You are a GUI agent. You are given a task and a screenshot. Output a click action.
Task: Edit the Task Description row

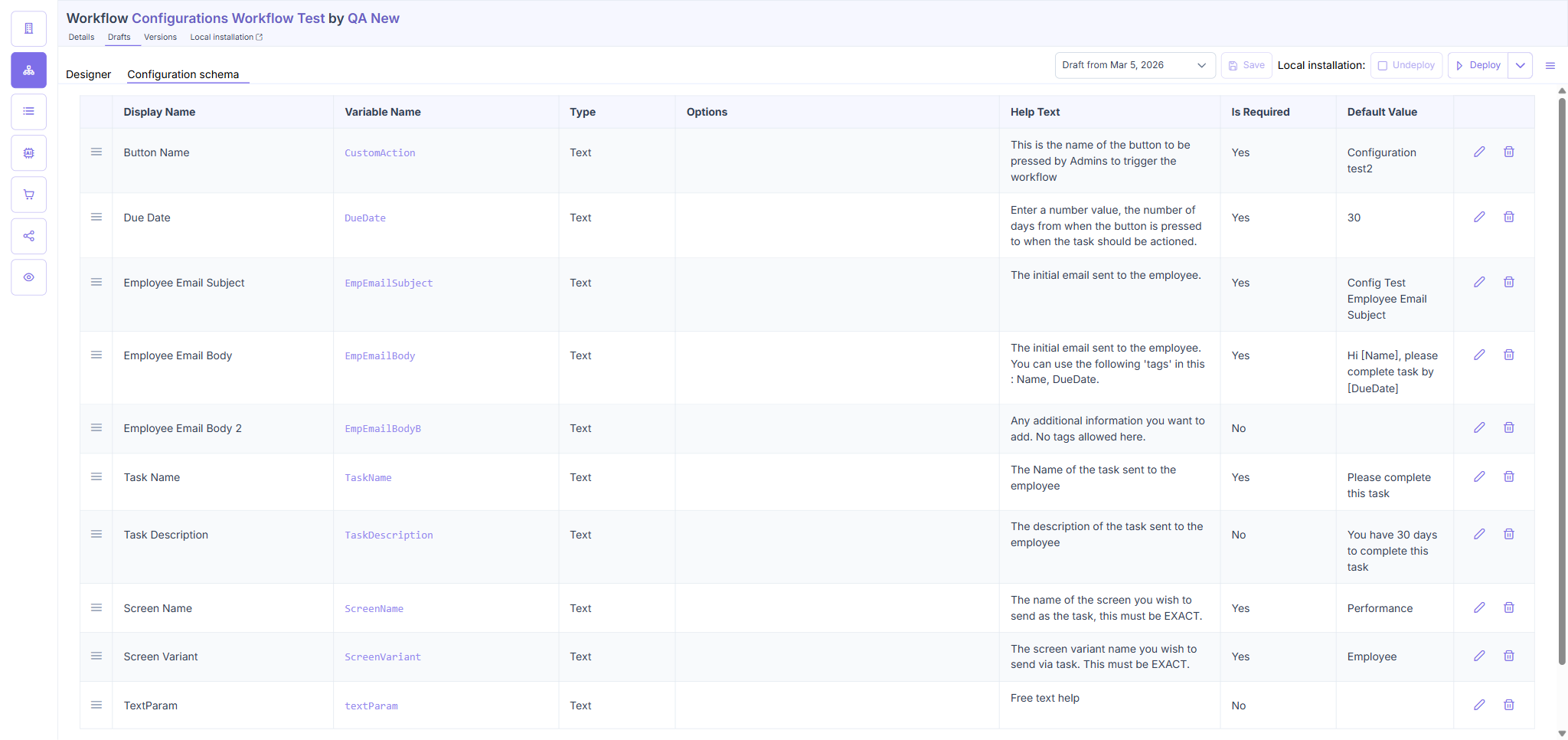(1479, 534)
